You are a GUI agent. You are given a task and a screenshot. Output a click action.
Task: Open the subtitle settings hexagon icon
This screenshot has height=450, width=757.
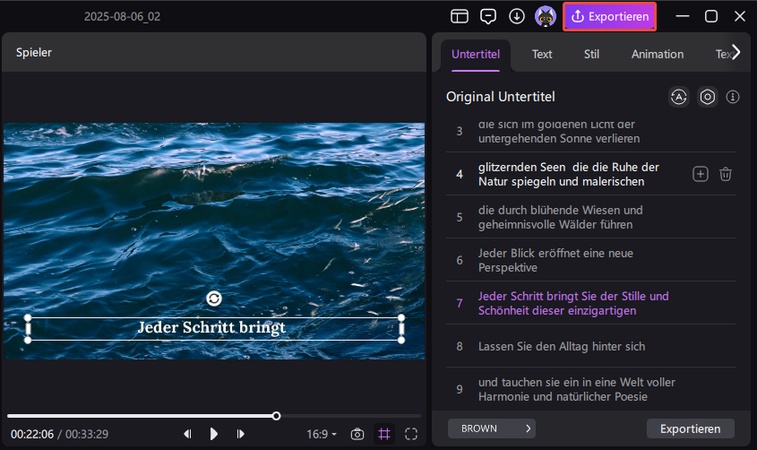707,97
